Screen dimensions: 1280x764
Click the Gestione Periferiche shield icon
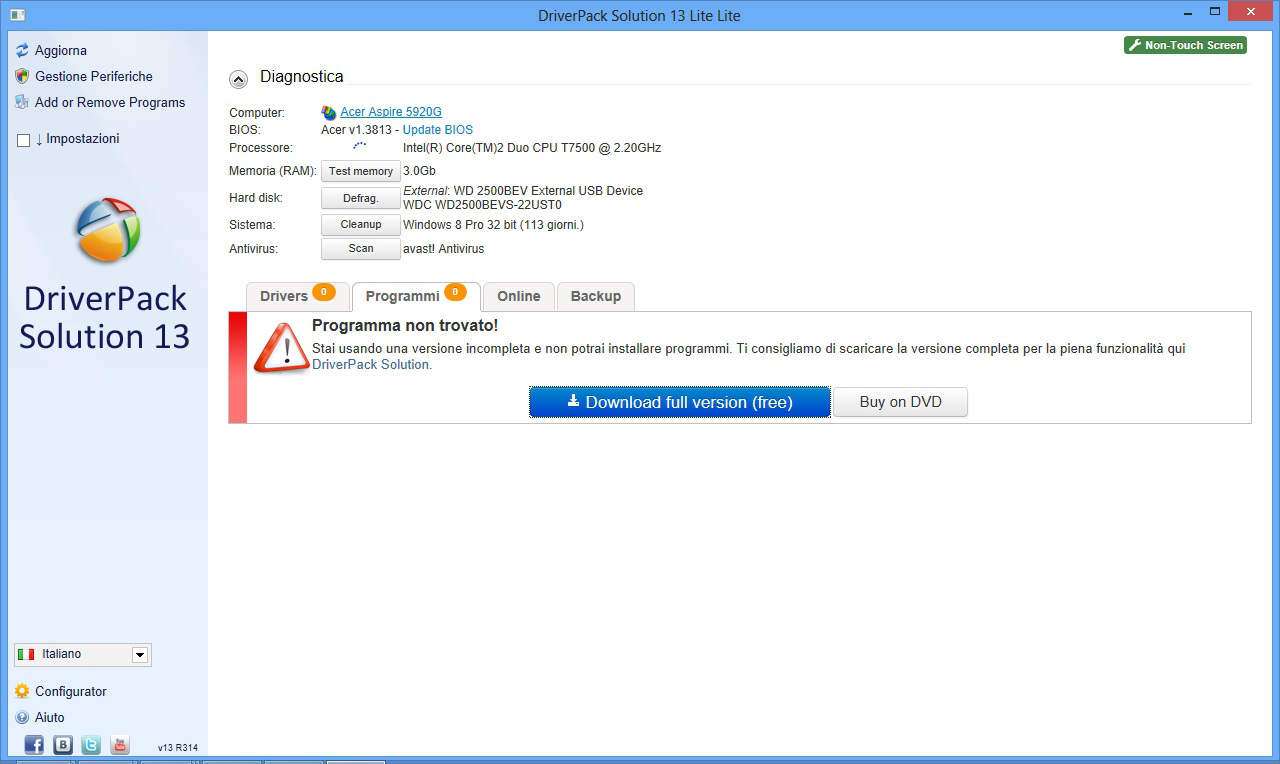[22, 76]
